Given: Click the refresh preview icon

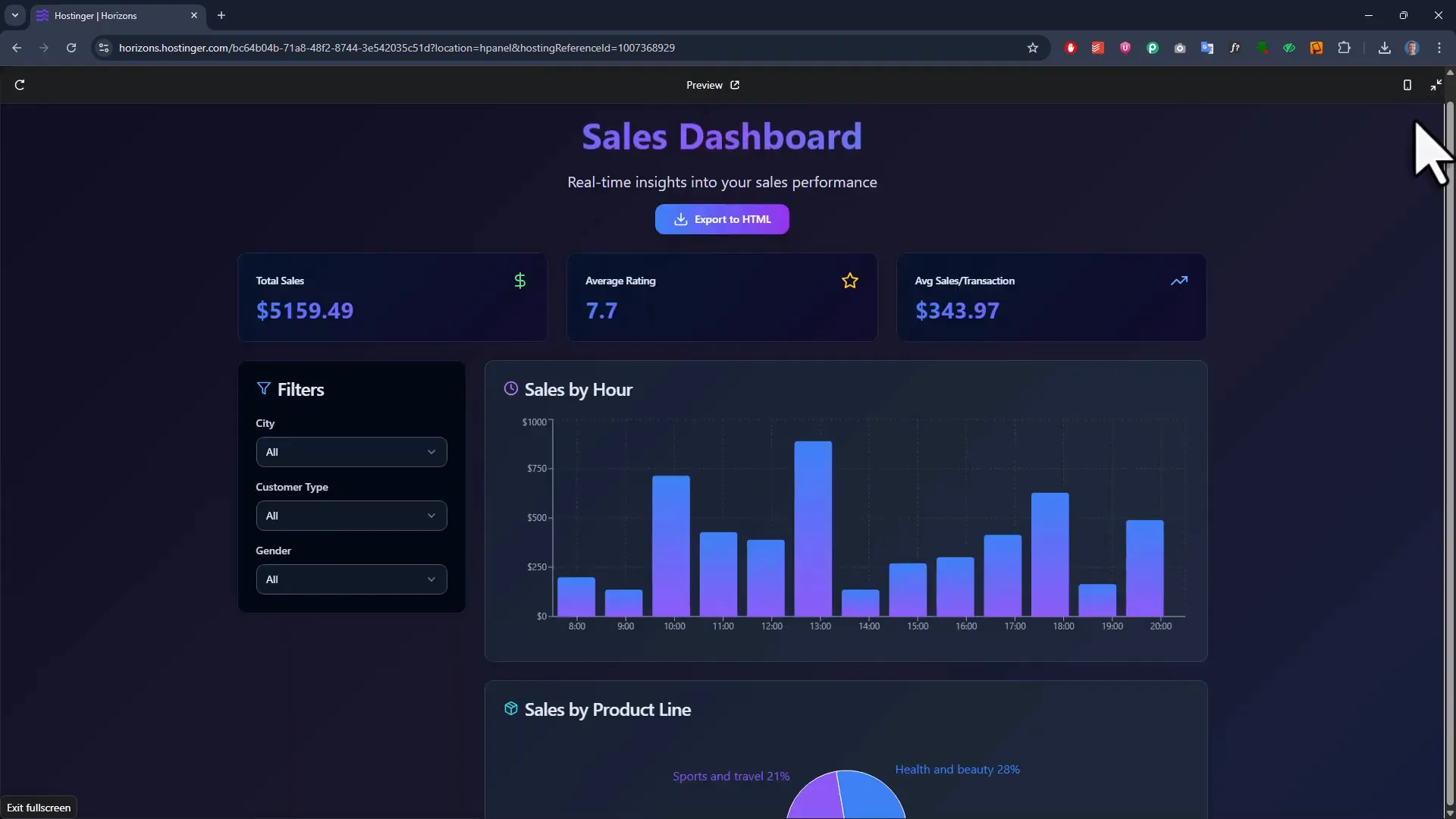Looking at the screenshot, I should point(19,85).
